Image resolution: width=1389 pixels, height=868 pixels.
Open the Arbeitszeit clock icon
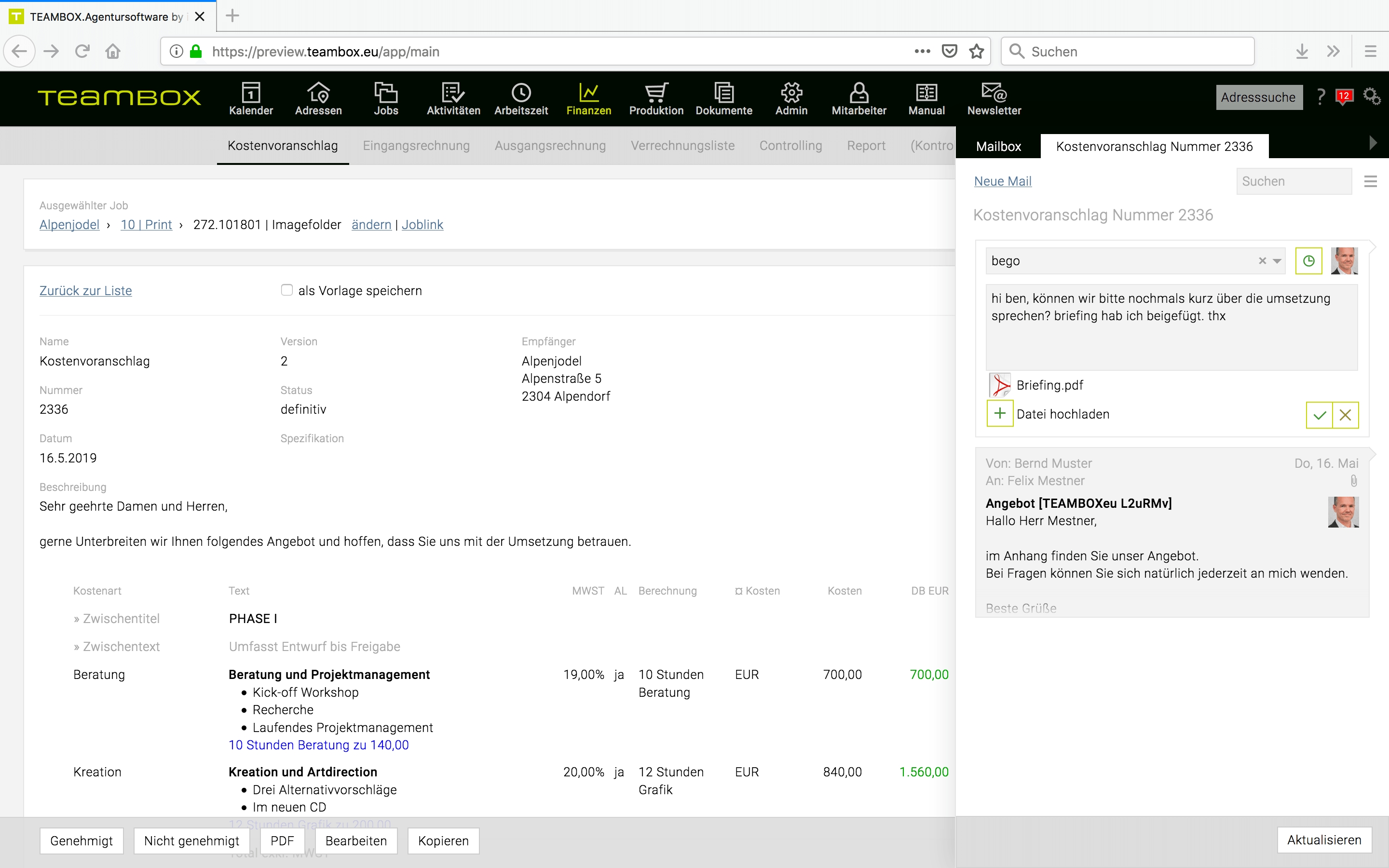(x=520, y=93)
